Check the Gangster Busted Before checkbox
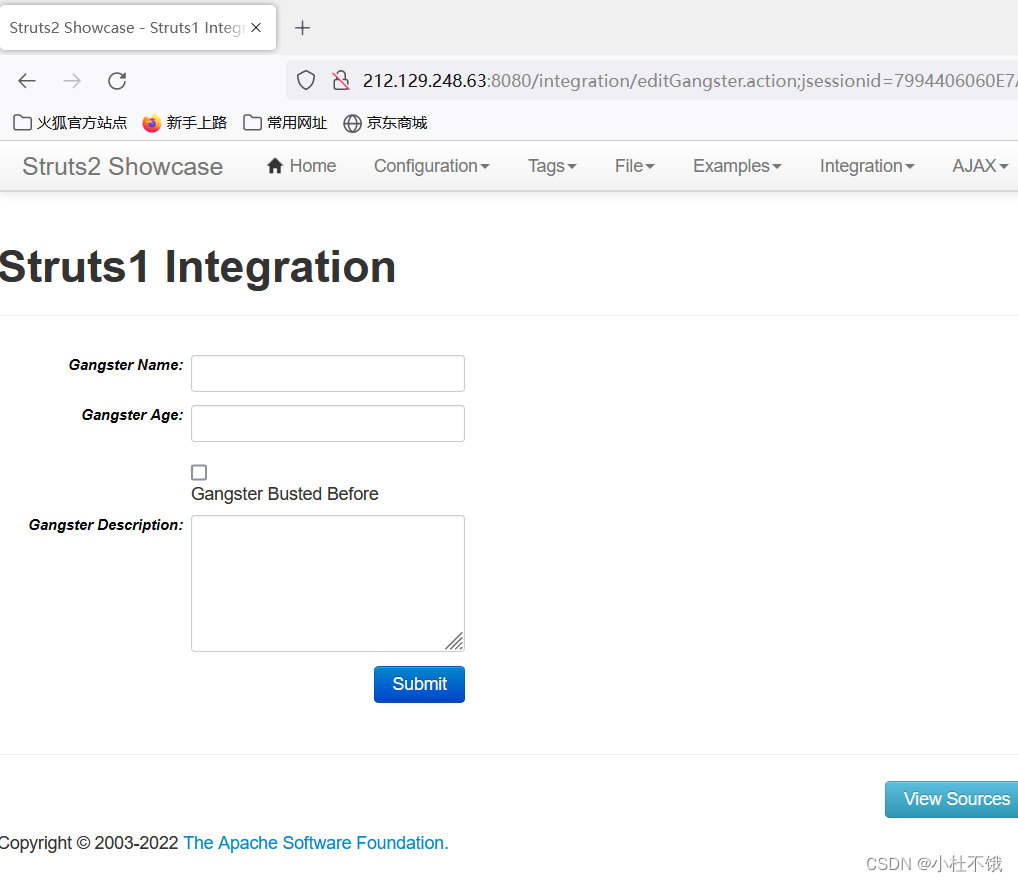 199,472
